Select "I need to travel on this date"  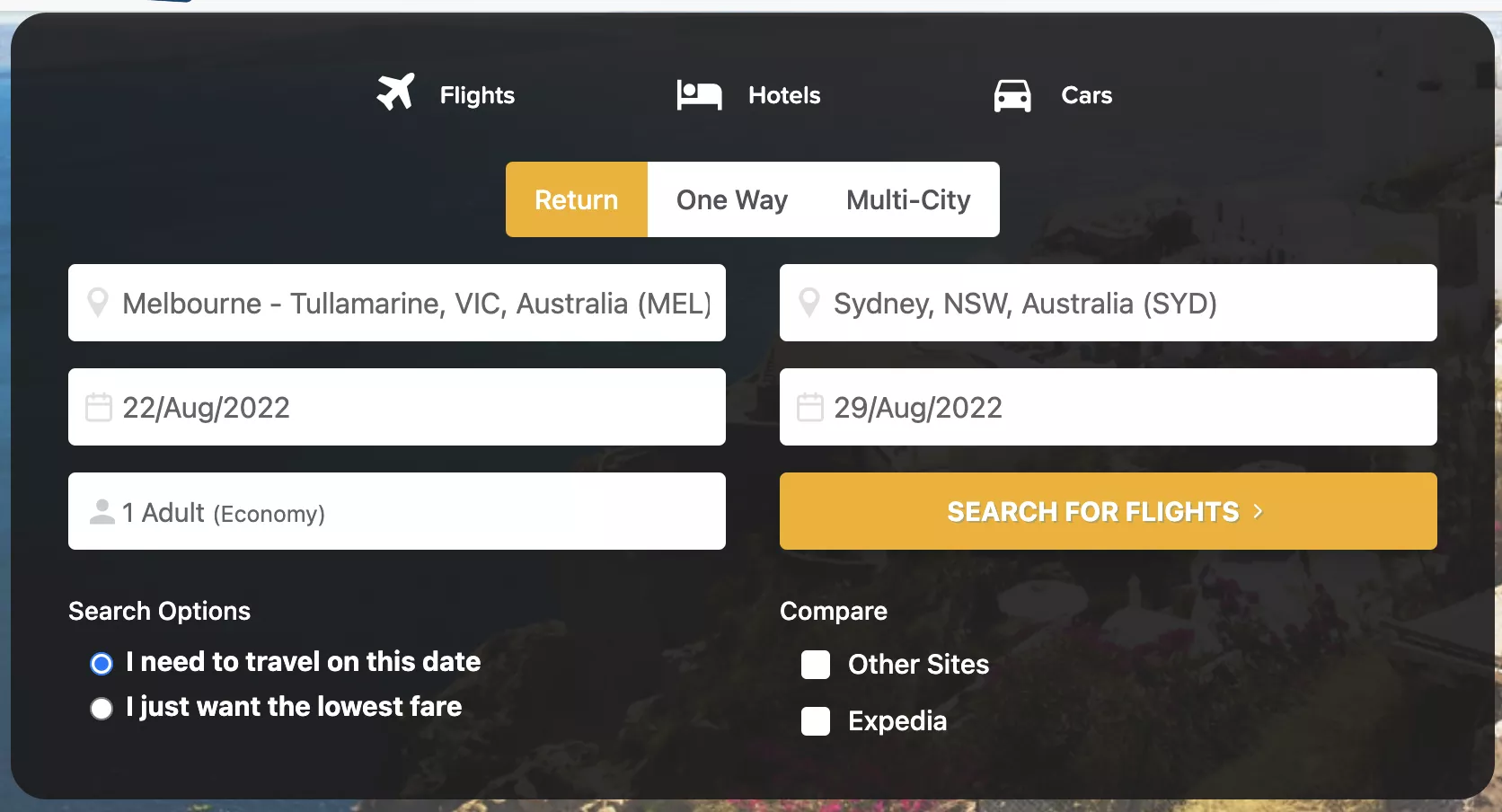[102, 664]
